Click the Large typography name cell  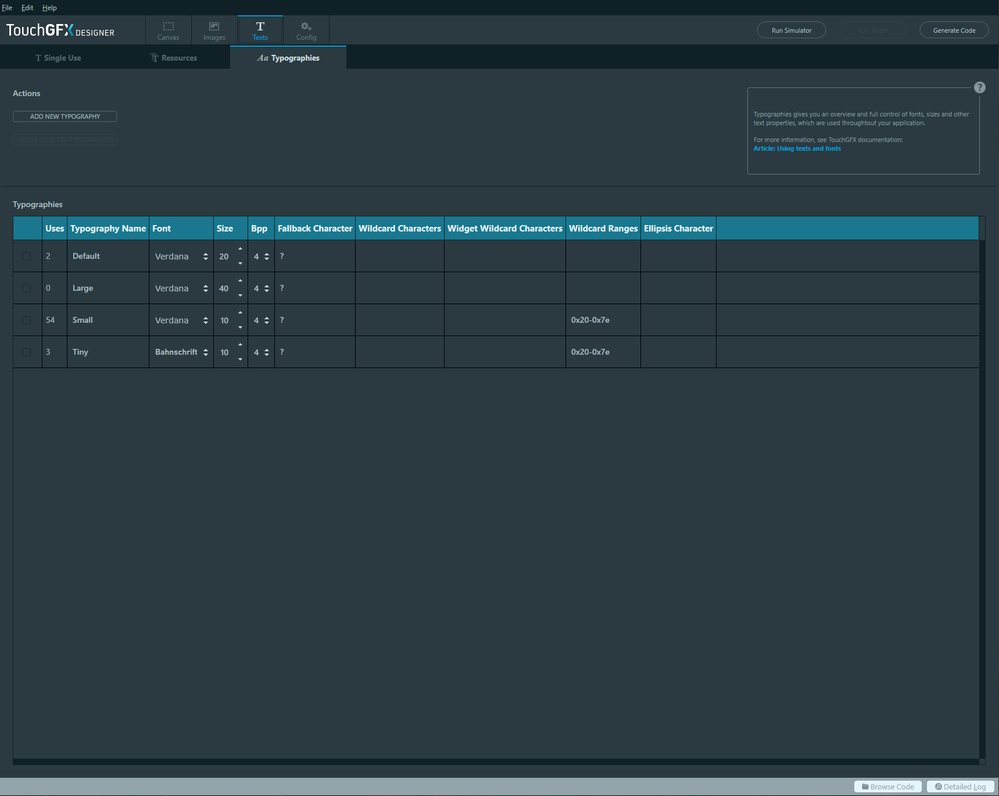108,288
